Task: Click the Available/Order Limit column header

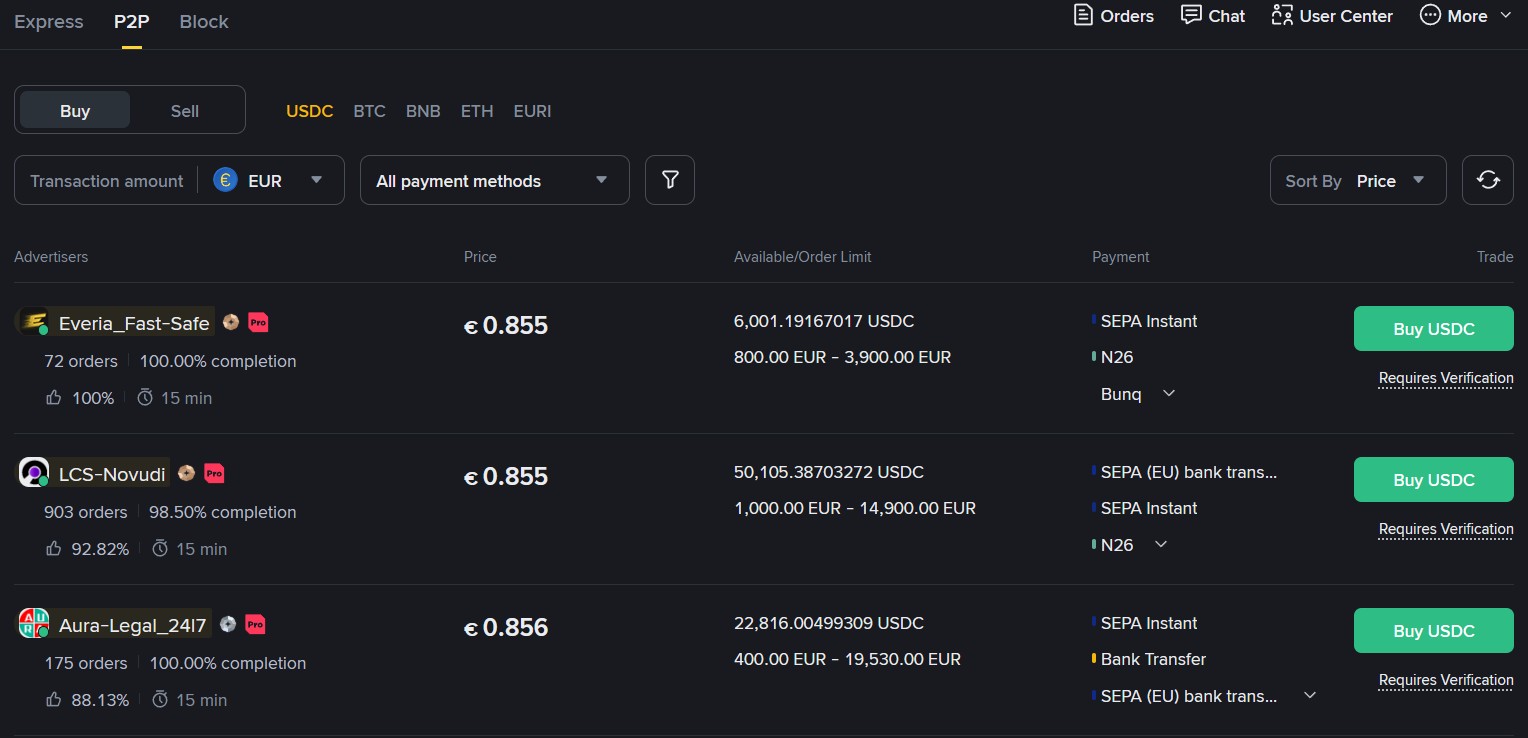Action: pos(803,257)
